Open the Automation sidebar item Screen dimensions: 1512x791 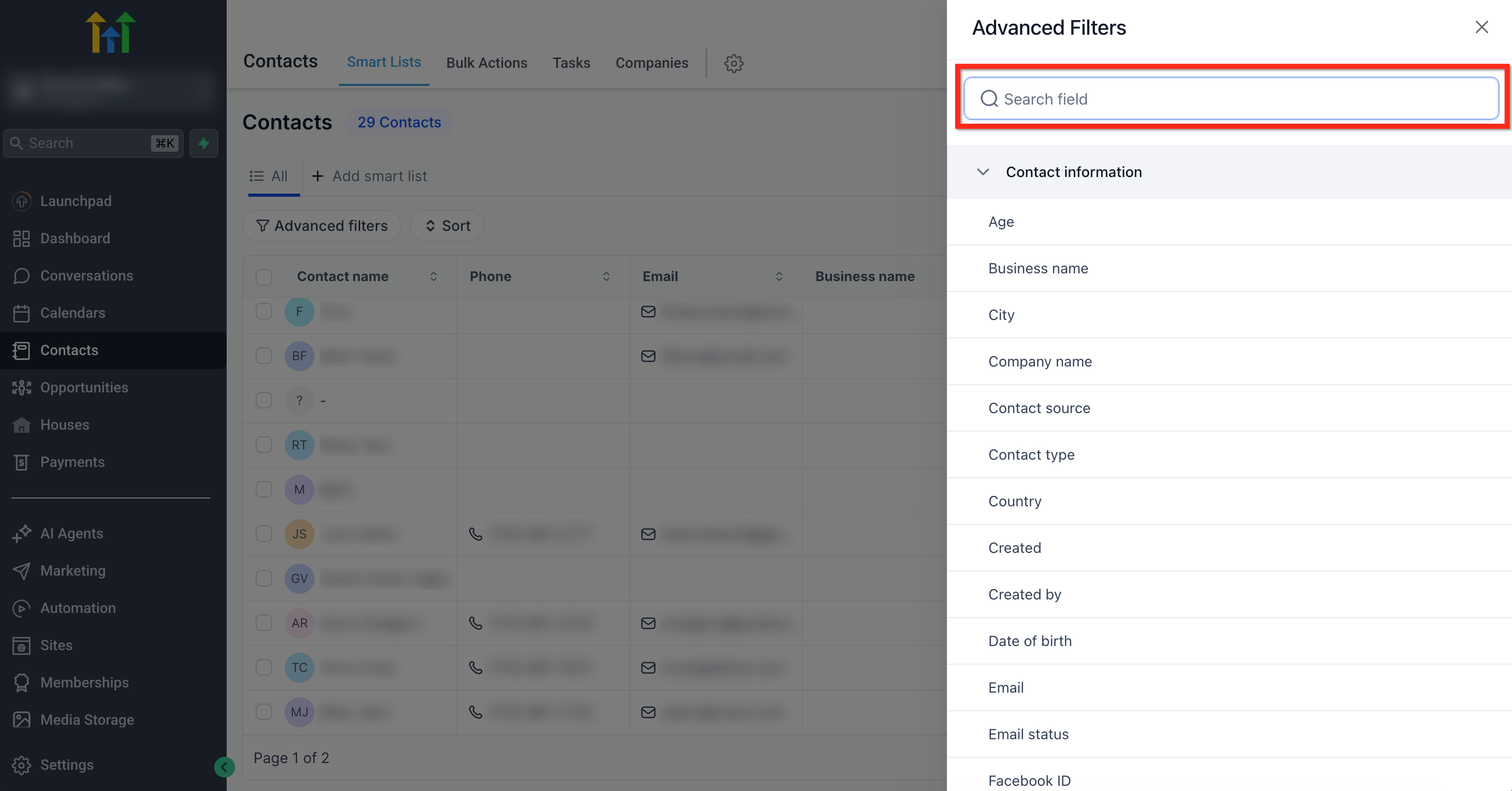coord(78,608)
